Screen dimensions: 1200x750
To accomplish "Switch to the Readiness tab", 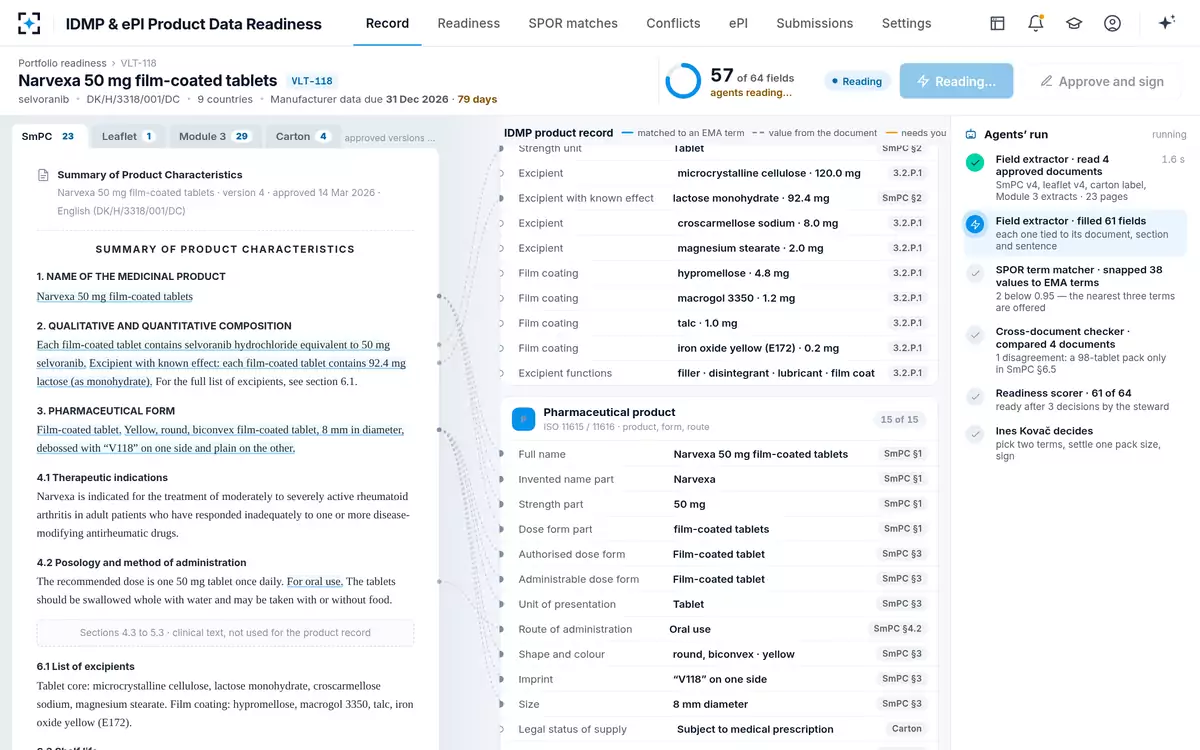I will tap(469, 23).
